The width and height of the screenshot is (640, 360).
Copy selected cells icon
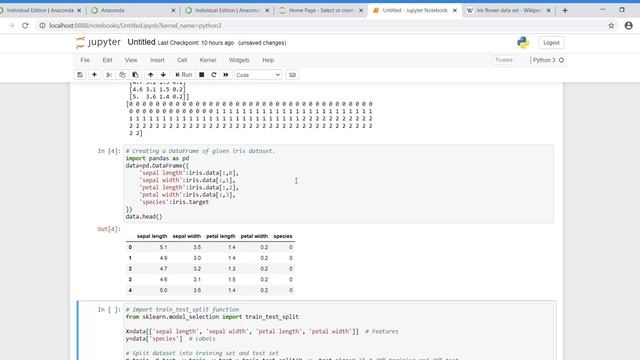tap(122, 75)
